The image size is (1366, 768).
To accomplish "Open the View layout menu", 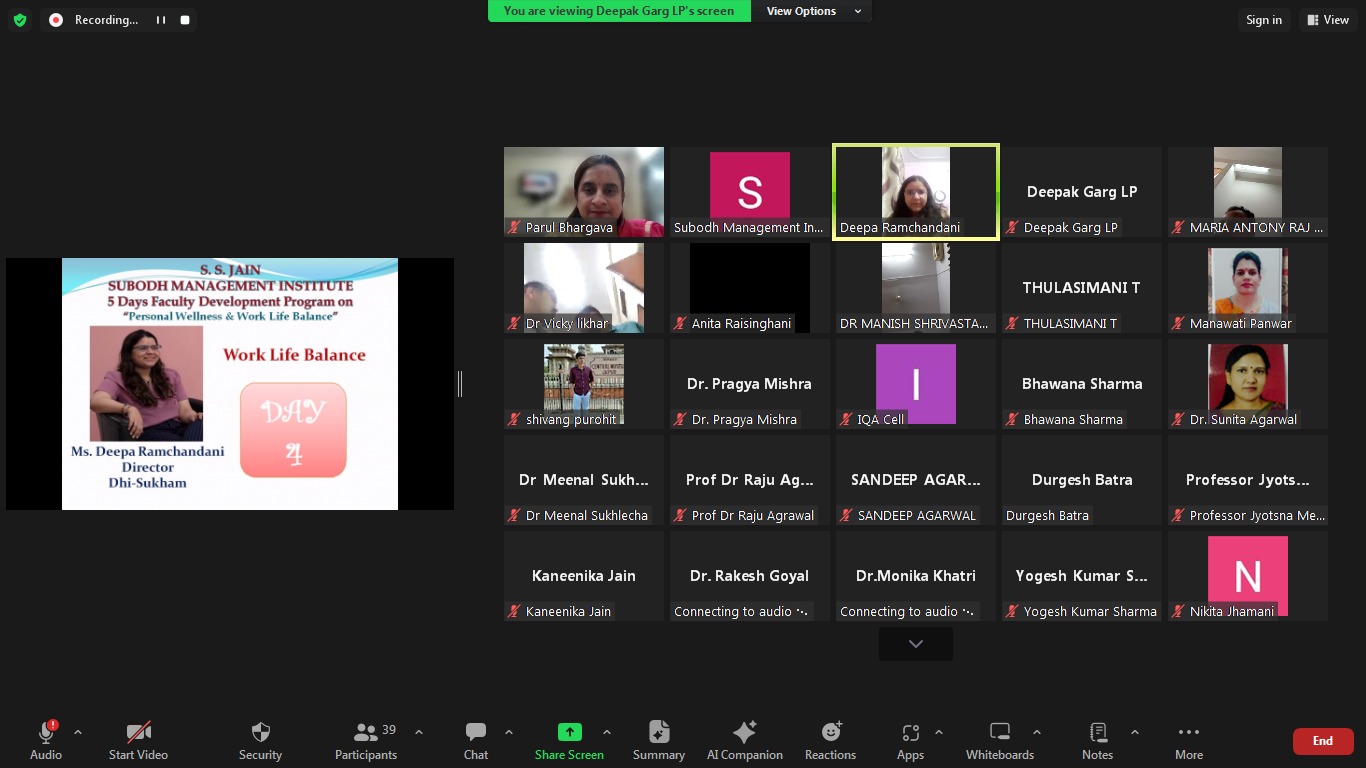I will point(1327,20).
